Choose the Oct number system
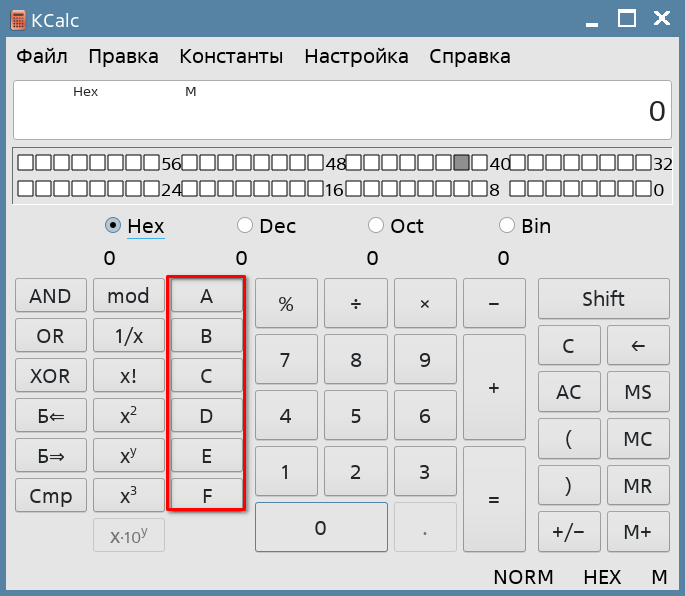 click(376, 226)
